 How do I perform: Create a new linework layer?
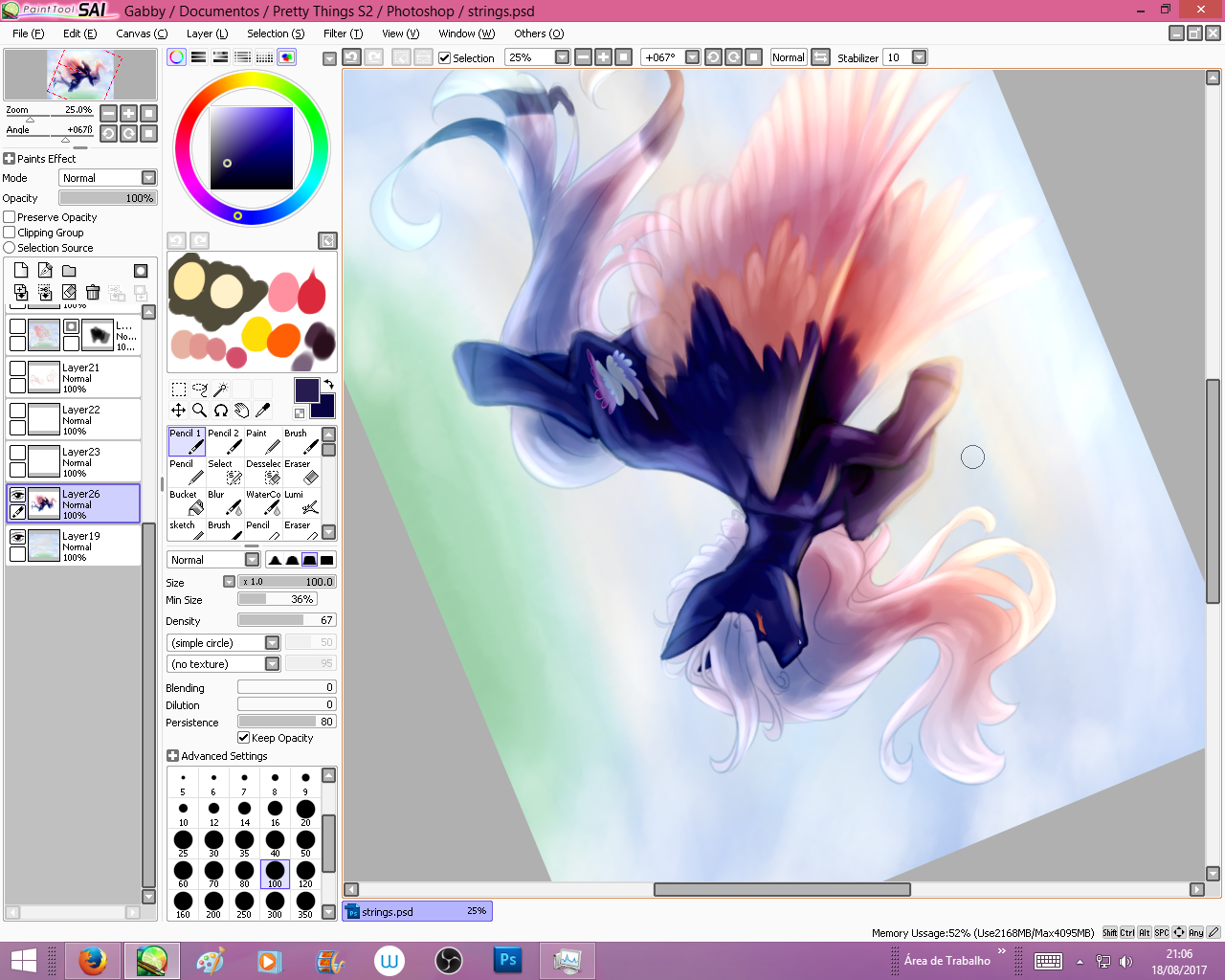pyautogui.click(x=45, y=271)
